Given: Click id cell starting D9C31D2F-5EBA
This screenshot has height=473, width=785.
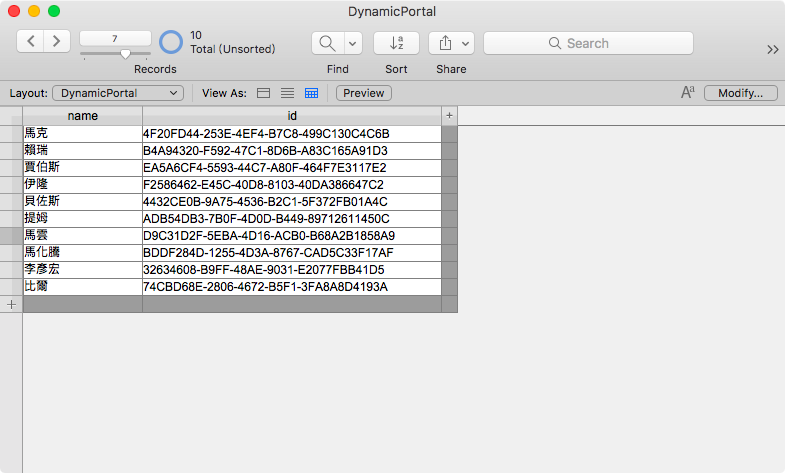Looking at the screenshot, I should point(292,236).
